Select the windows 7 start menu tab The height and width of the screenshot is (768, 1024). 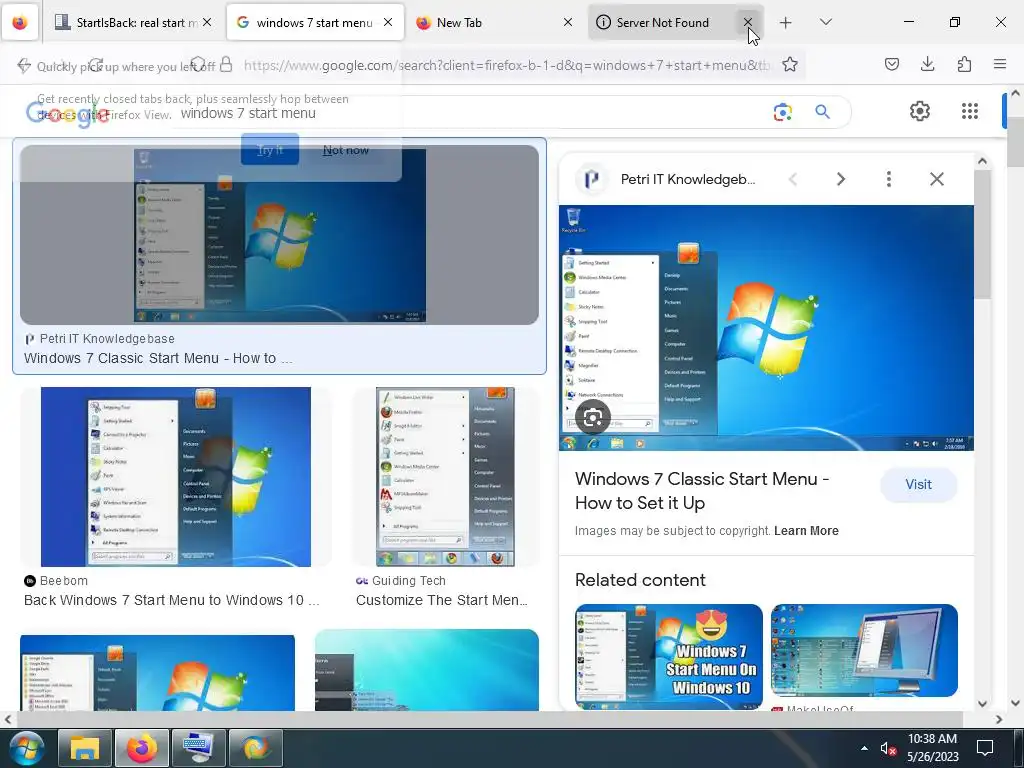pyautogui.click(x=315, y=22)
